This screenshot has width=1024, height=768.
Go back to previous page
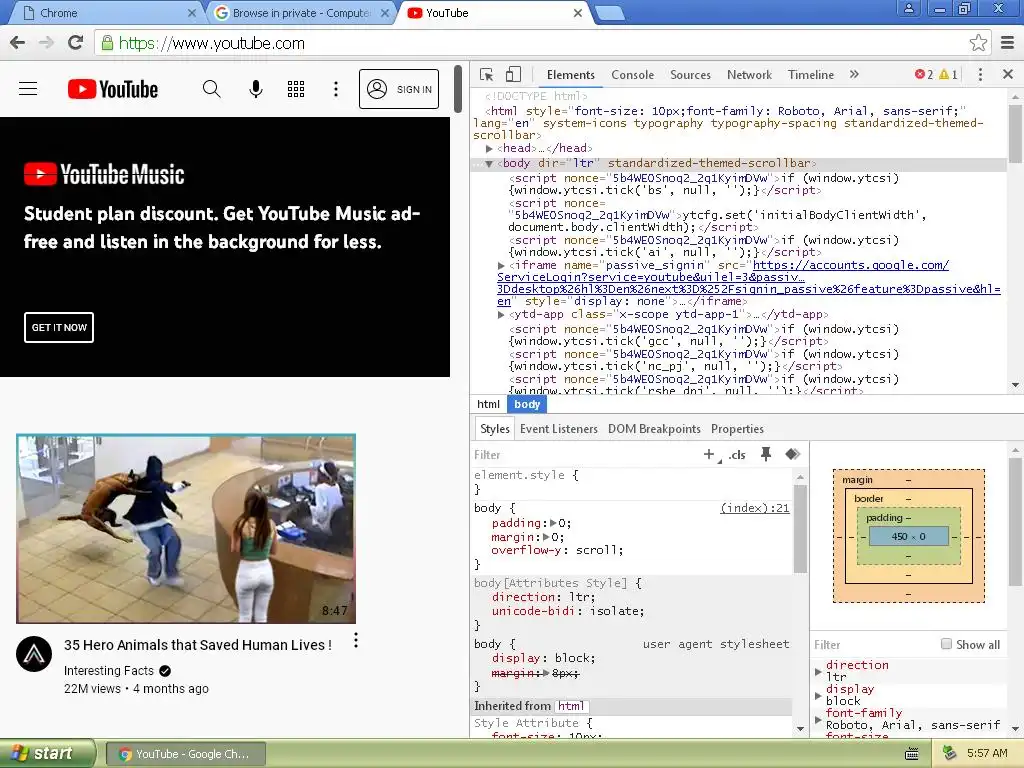pos(18,43)
